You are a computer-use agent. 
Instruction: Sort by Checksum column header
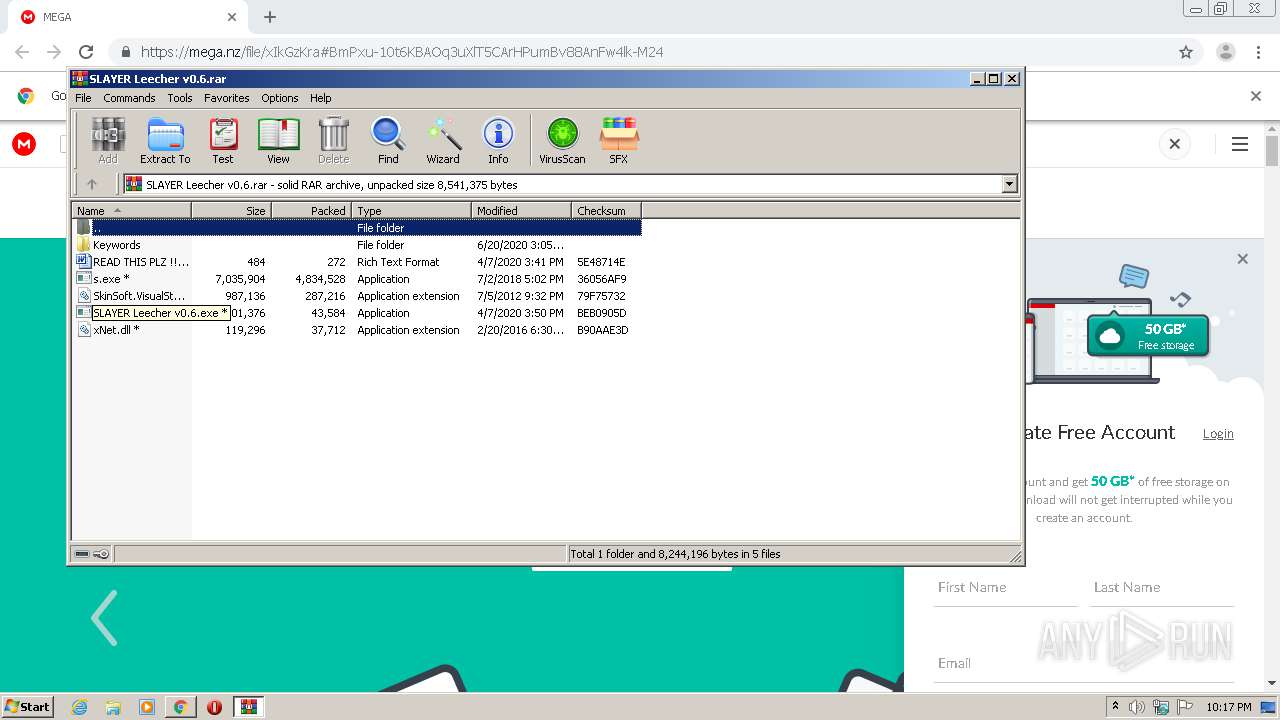(606, 210)
